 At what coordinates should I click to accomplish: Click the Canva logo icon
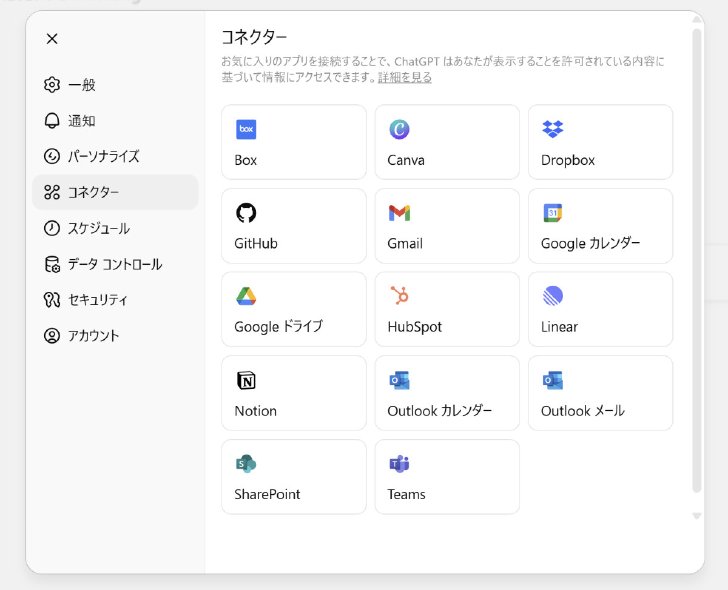(x=399, y=129)
